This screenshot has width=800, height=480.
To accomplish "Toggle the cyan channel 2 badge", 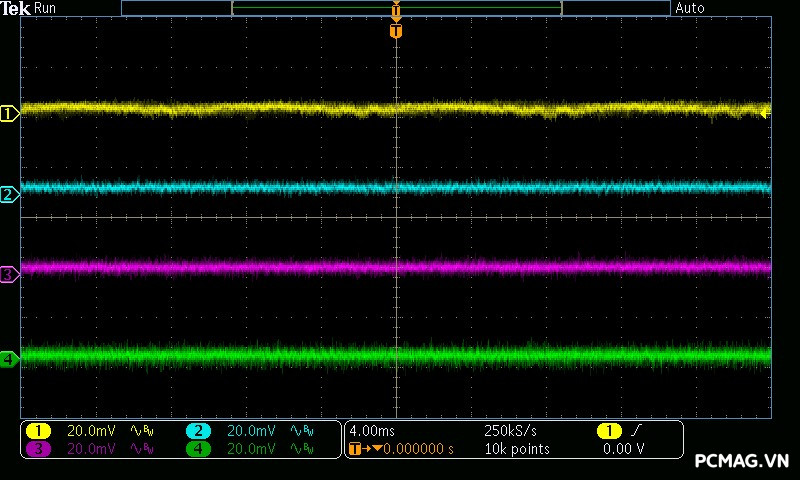I will pos(198,431).
